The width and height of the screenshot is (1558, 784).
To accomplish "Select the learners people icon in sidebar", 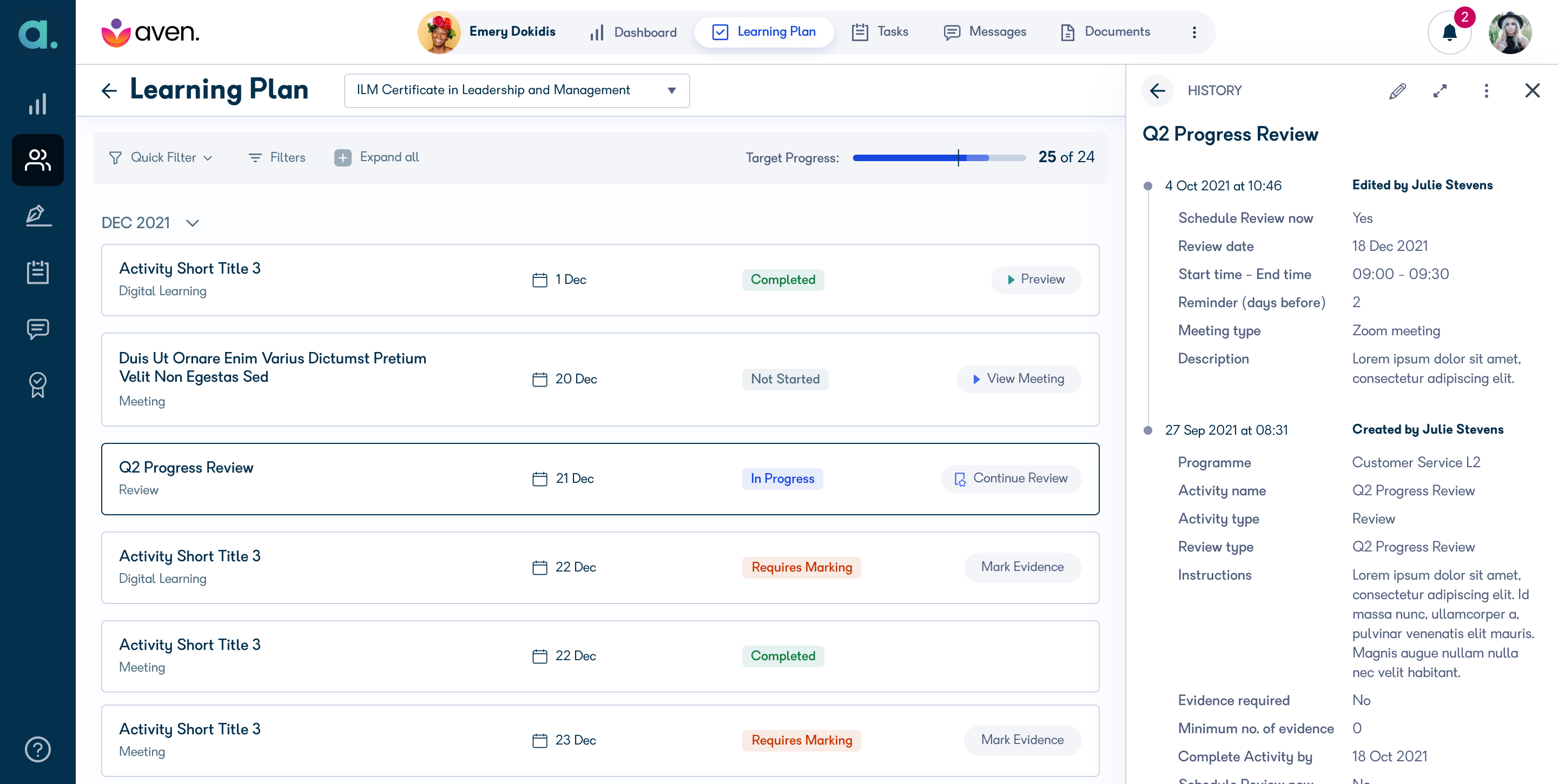I will (x=37, y=160).
